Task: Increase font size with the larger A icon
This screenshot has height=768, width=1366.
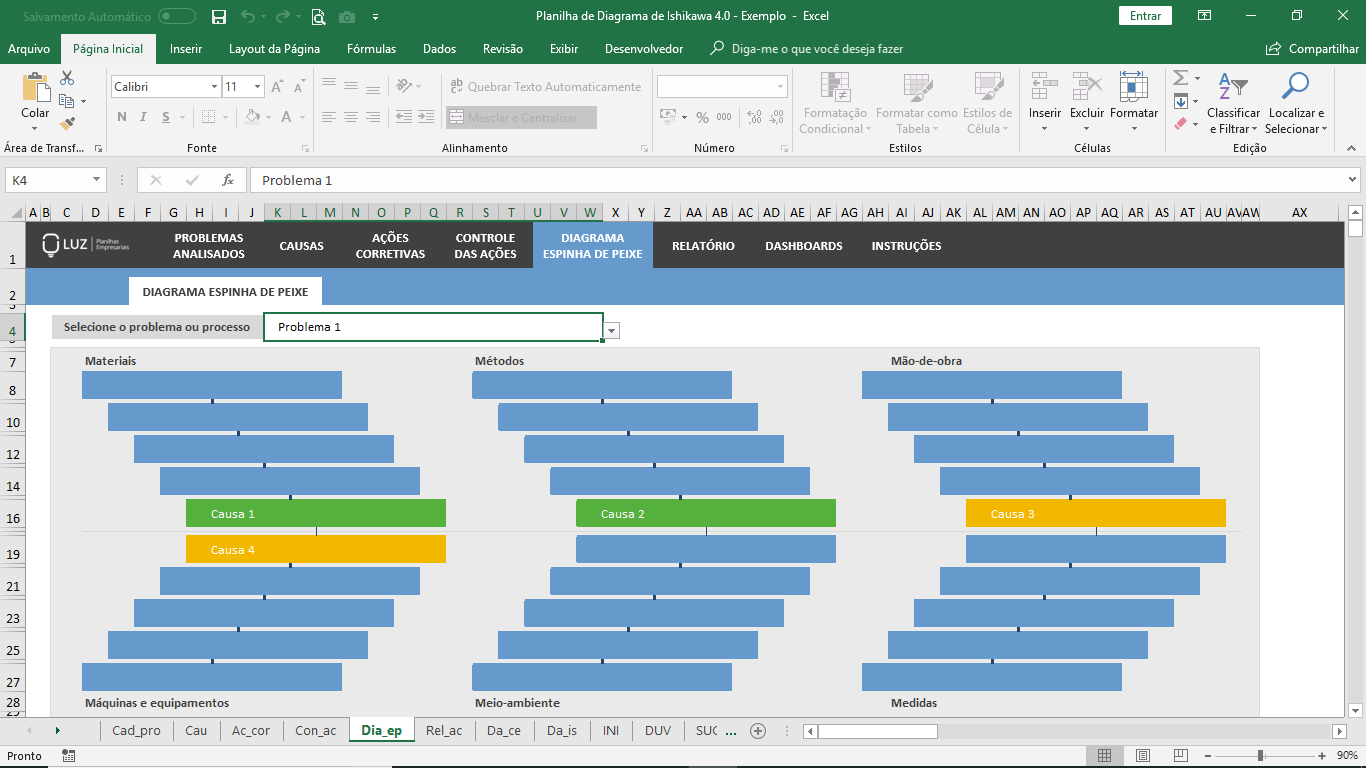Action: pos(278,87)
